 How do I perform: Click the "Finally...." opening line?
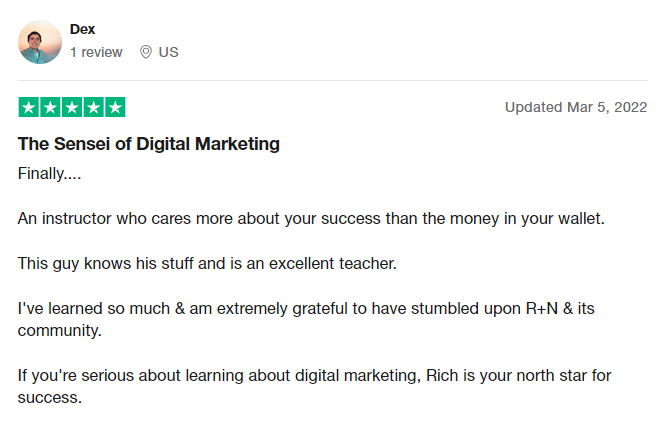pos(49,172)
